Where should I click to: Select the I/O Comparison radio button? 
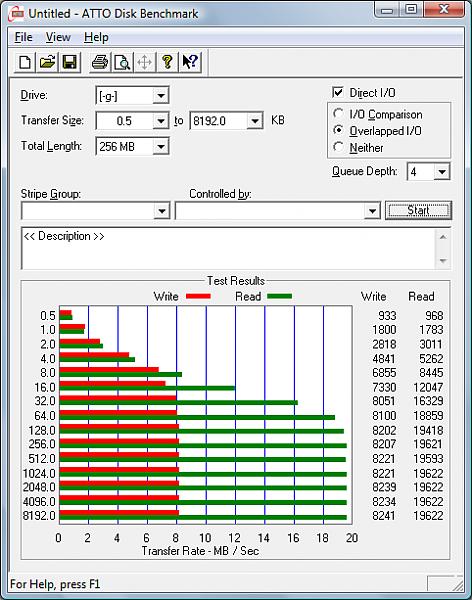point(338,114)
